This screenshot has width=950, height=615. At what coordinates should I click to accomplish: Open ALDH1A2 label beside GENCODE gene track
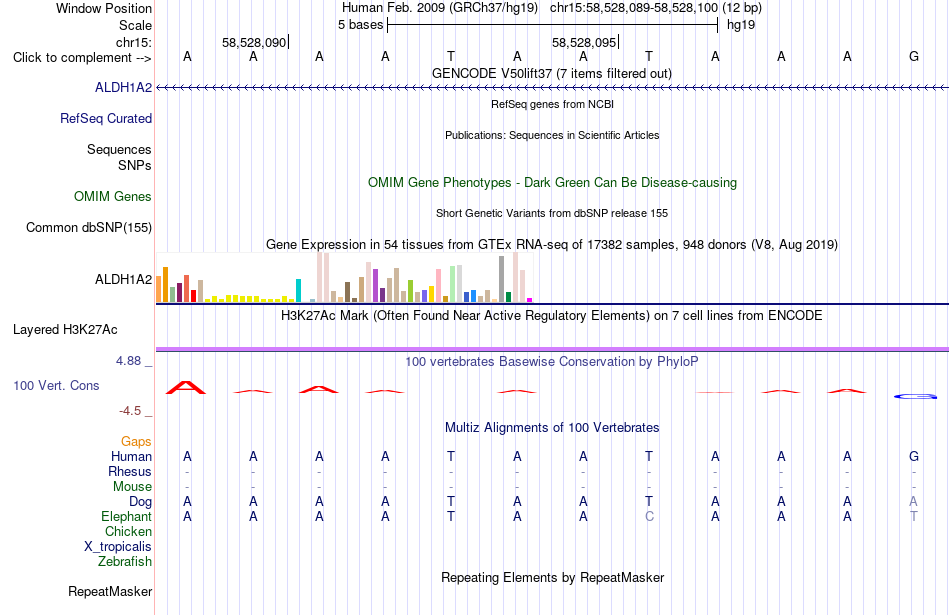pyautogui.click(x=124, y=88)
